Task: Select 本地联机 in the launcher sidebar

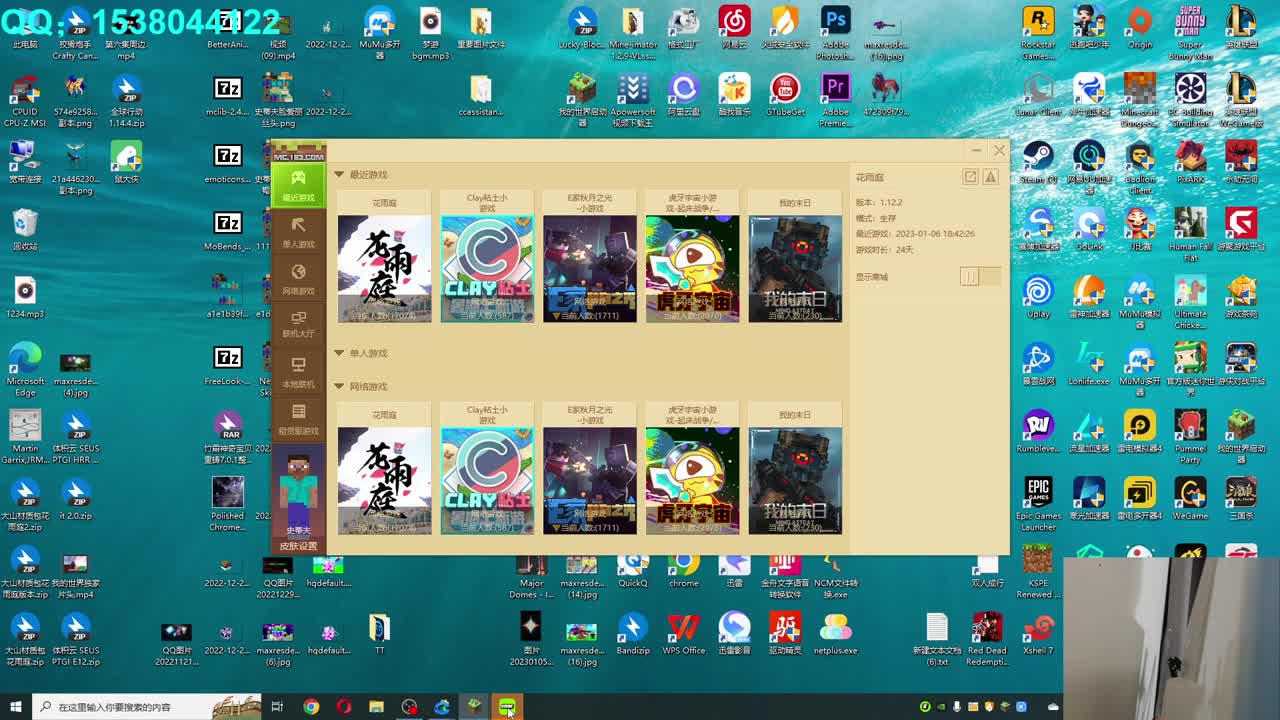Action: click(x=298, y=371)
